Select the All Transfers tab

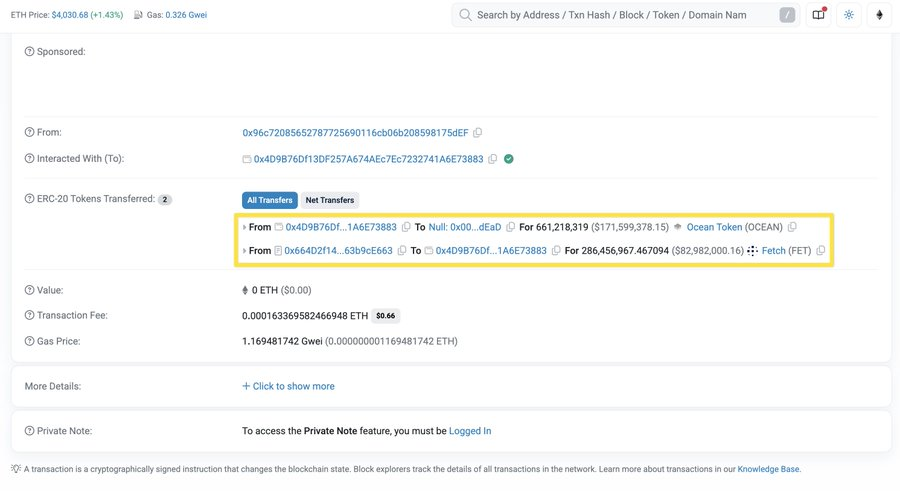[x=270, y=200]
